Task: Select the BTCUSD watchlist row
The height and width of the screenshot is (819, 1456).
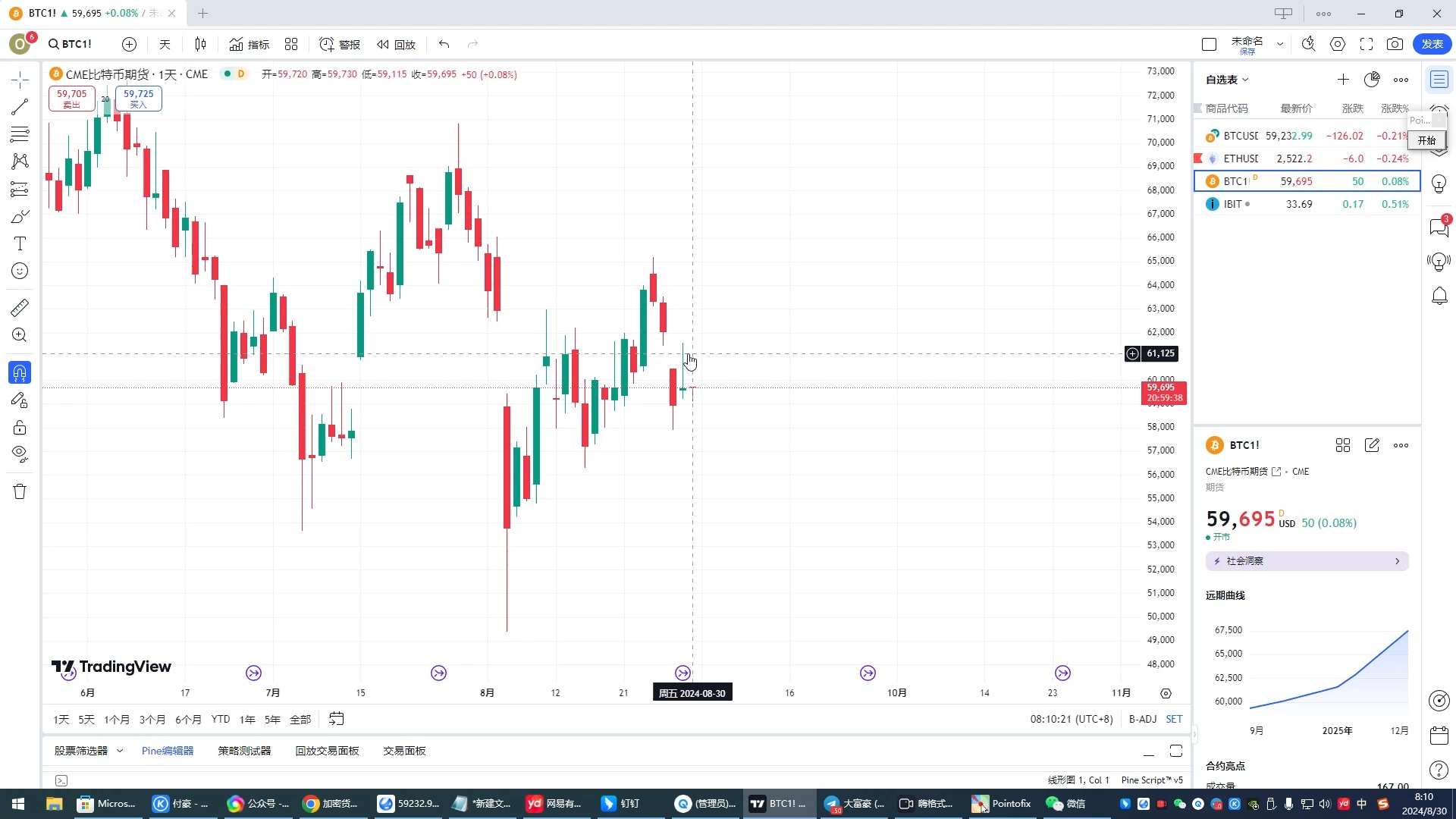Action: pyautogui.click(x=1307, y=136)
